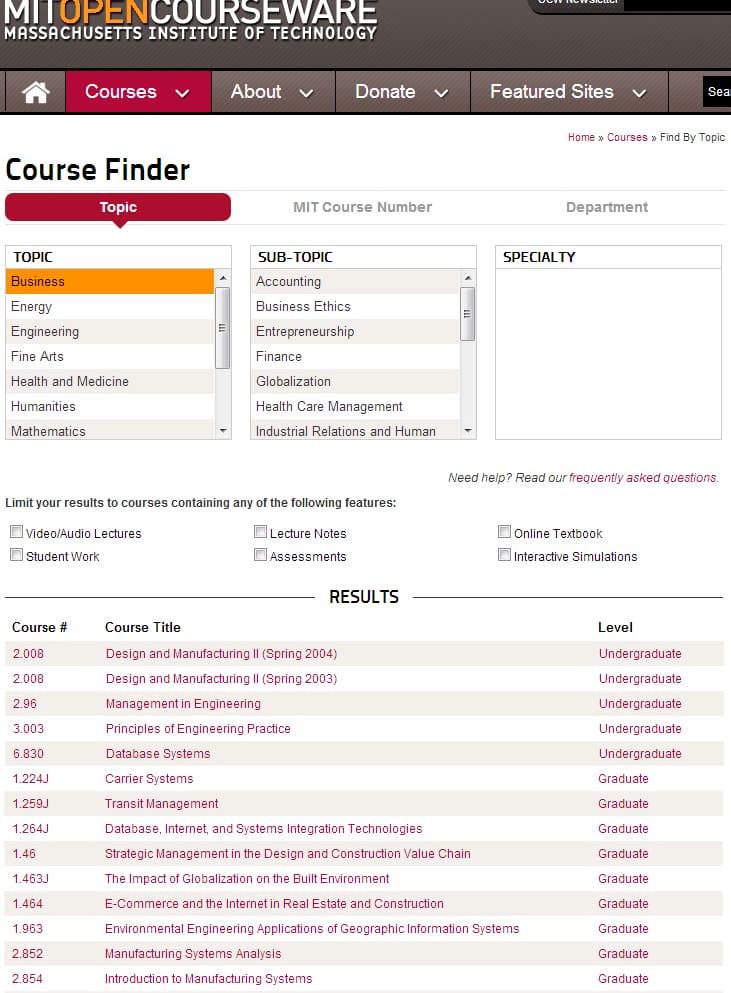Click the Sub-Topic list scrollbar thumb

click(x=467, y=314)
